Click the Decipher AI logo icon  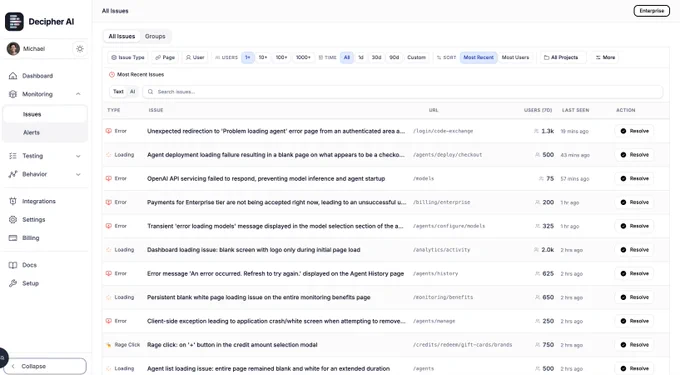pos(14,21)
